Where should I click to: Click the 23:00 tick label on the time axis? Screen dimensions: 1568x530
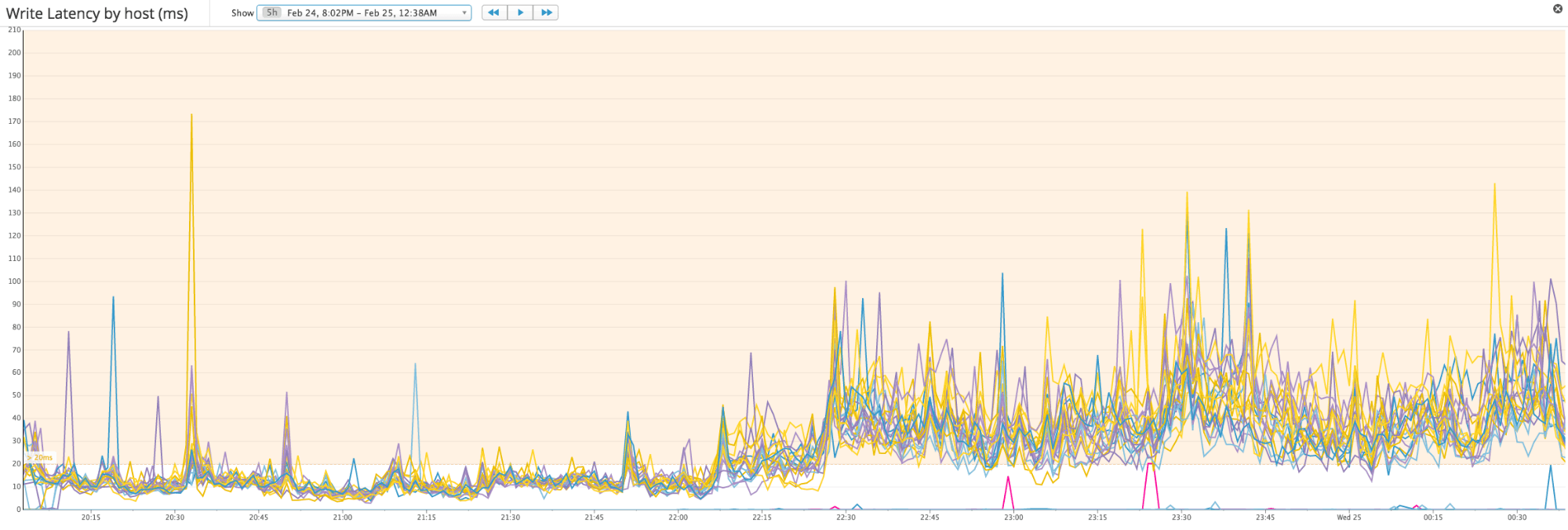(x=1013, y=517)
